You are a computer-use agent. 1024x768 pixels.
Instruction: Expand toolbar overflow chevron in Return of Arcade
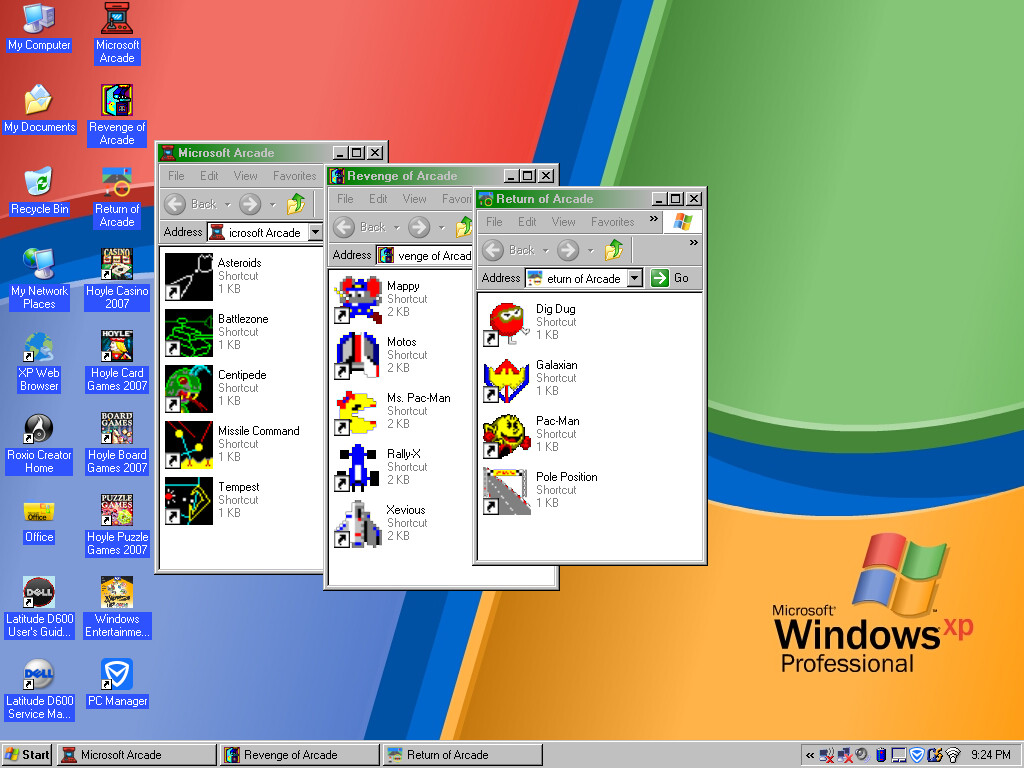click(694, 242)
